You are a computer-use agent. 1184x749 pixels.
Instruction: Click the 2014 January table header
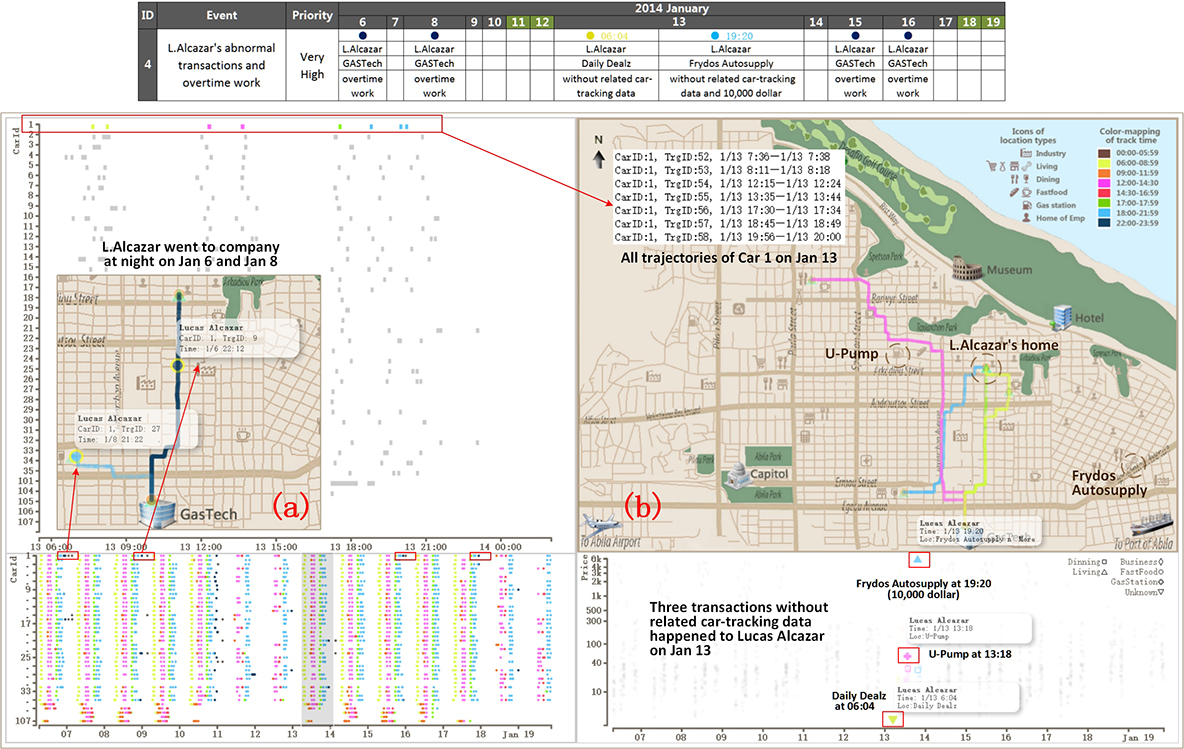(672, 8)
